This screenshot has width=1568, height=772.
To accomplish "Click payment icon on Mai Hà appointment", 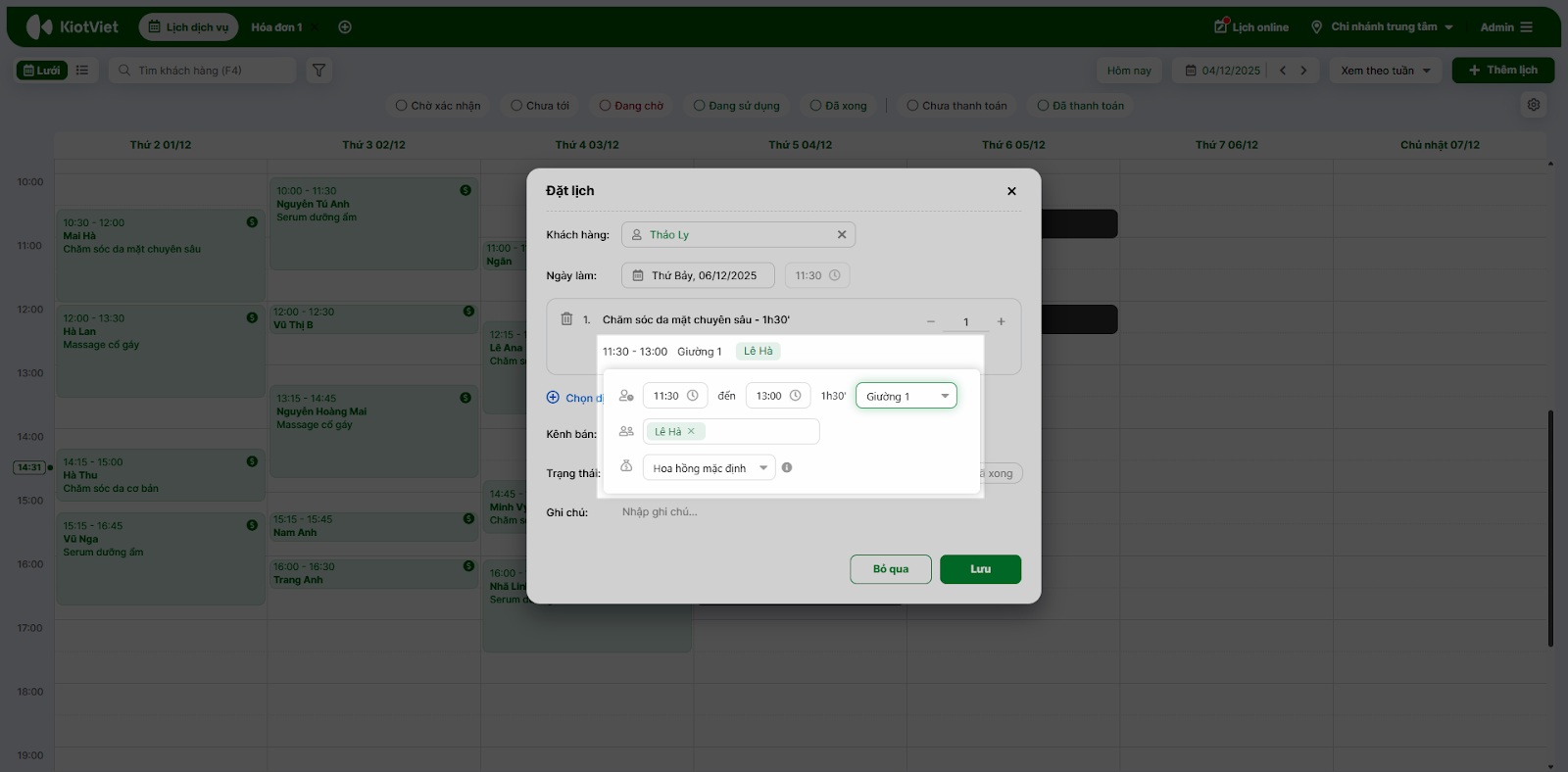I will click(x=252, y=222).
